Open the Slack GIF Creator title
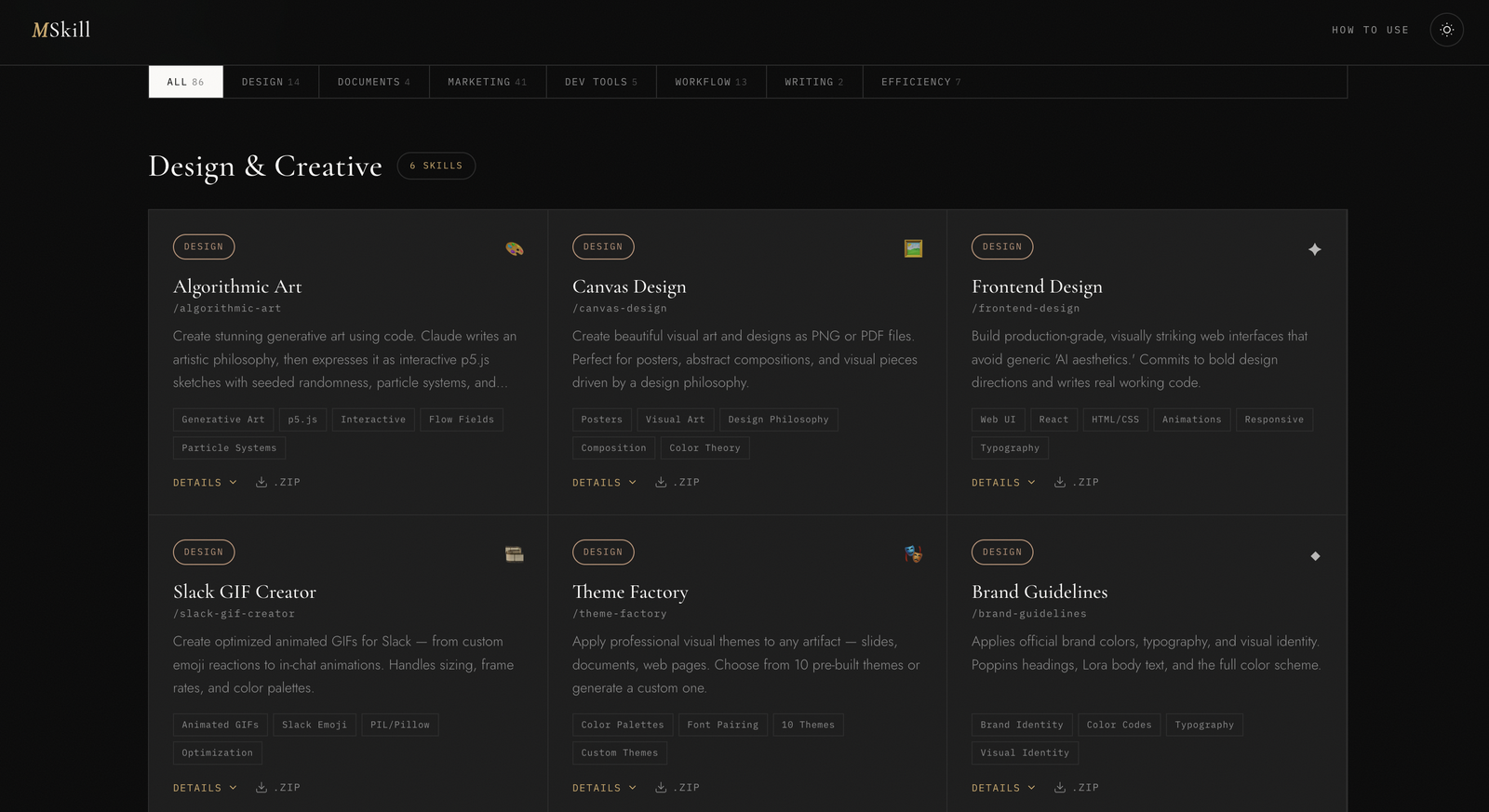 [245, 592]
